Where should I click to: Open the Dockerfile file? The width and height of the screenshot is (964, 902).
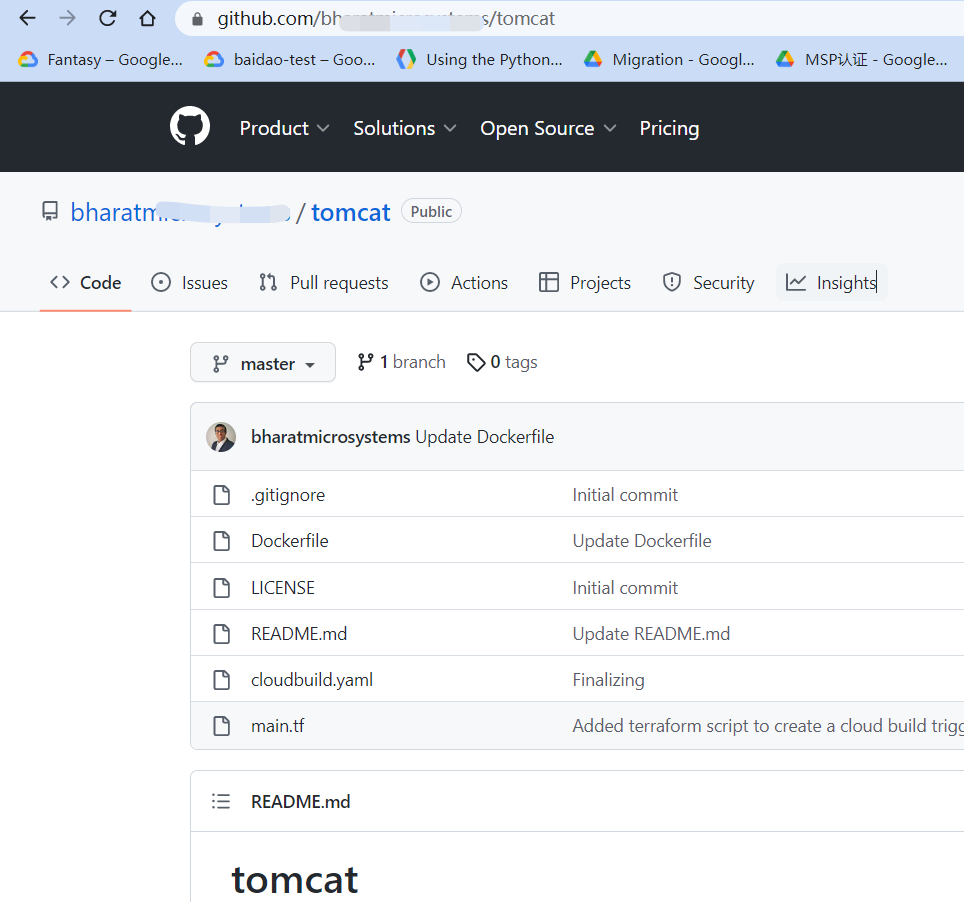pos(290,541)
